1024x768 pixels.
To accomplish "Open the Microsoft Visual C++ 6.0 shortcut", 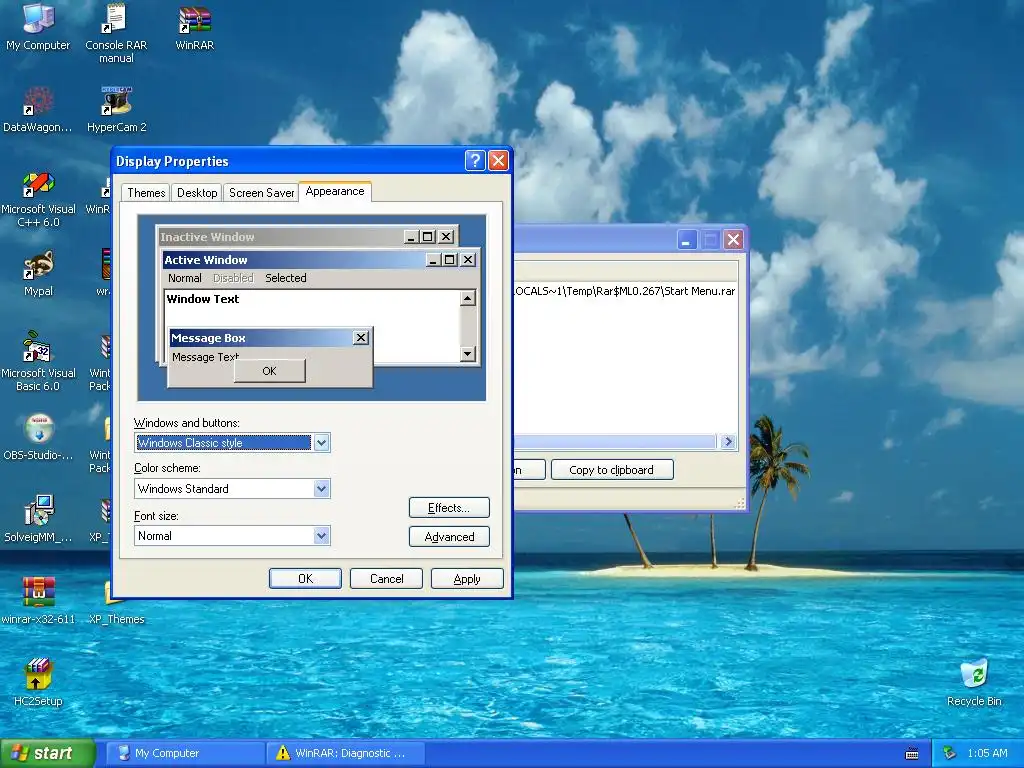I will click(38, 199).
